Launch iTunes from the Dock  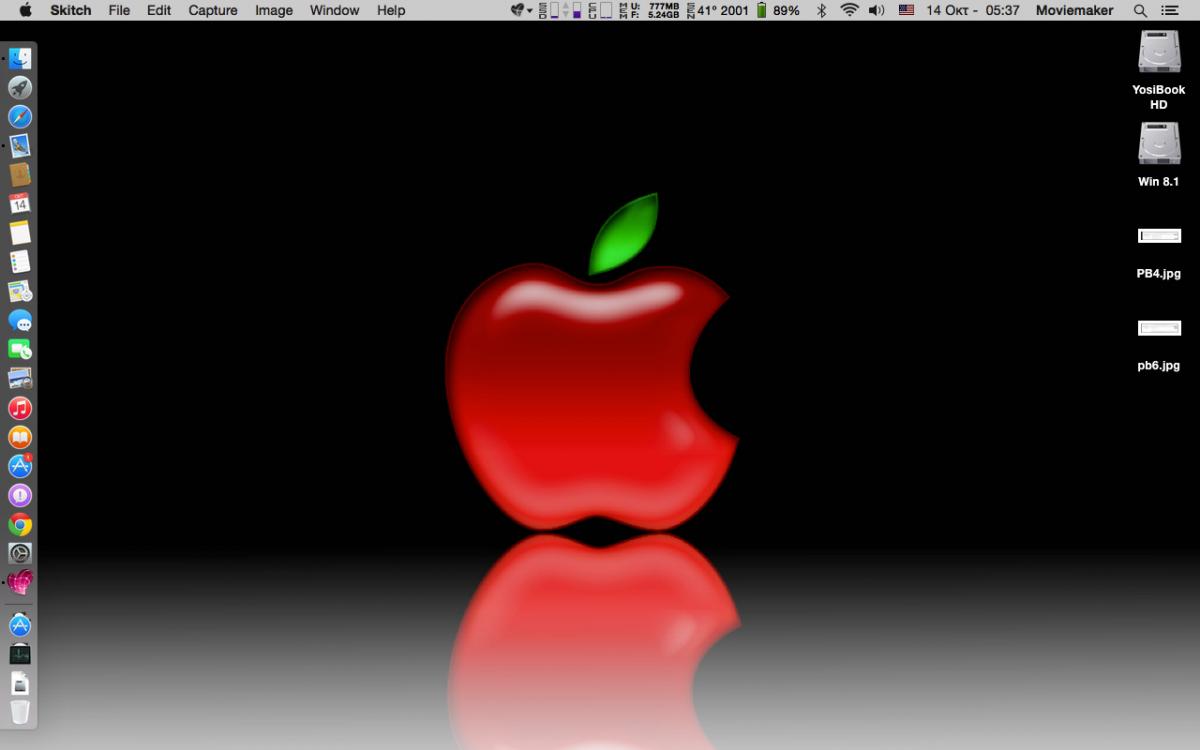coord(20,408)
